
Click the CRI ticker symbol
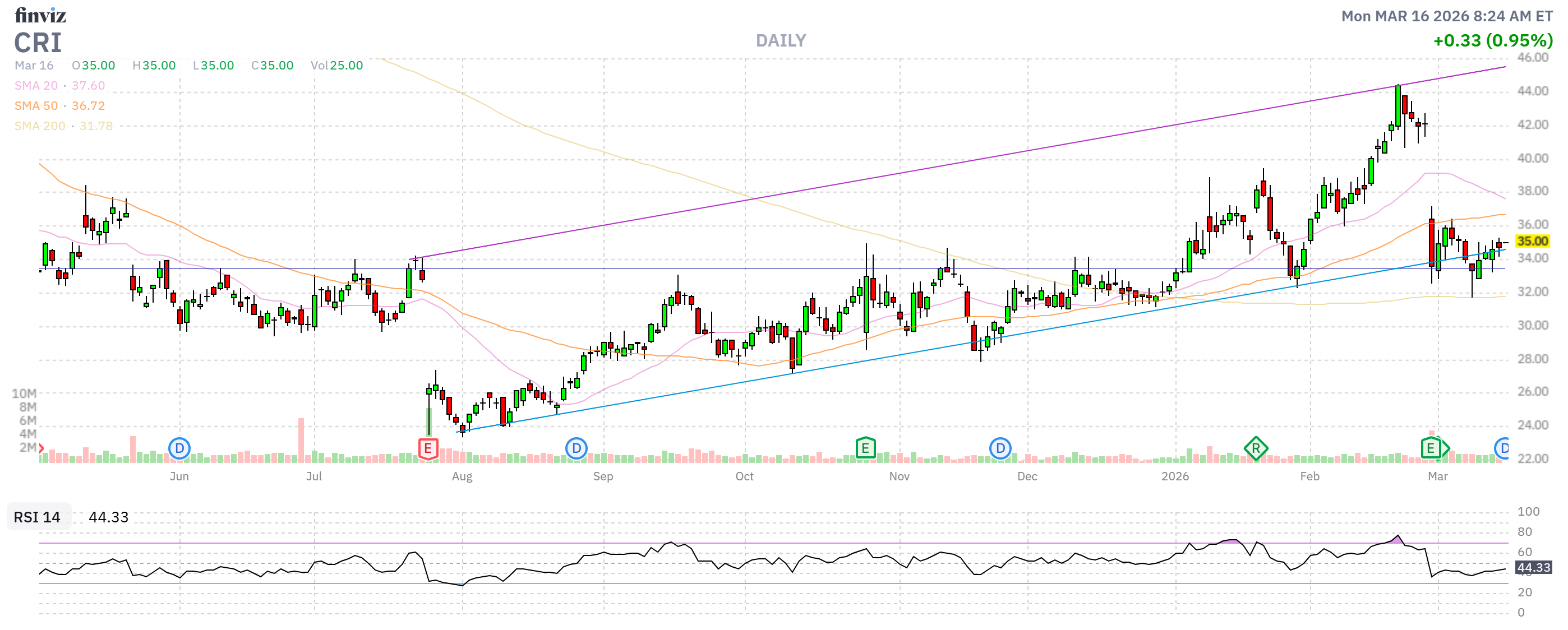click(x=38, y=43)
